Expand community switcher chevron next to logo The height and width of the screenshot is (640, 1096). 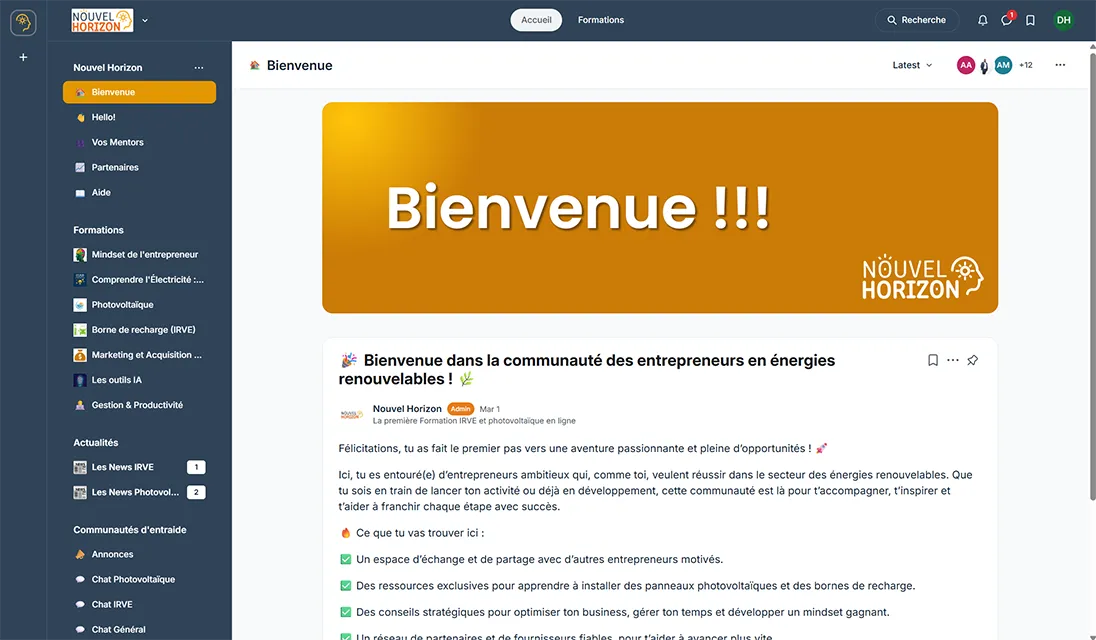(x=145, y=20)
